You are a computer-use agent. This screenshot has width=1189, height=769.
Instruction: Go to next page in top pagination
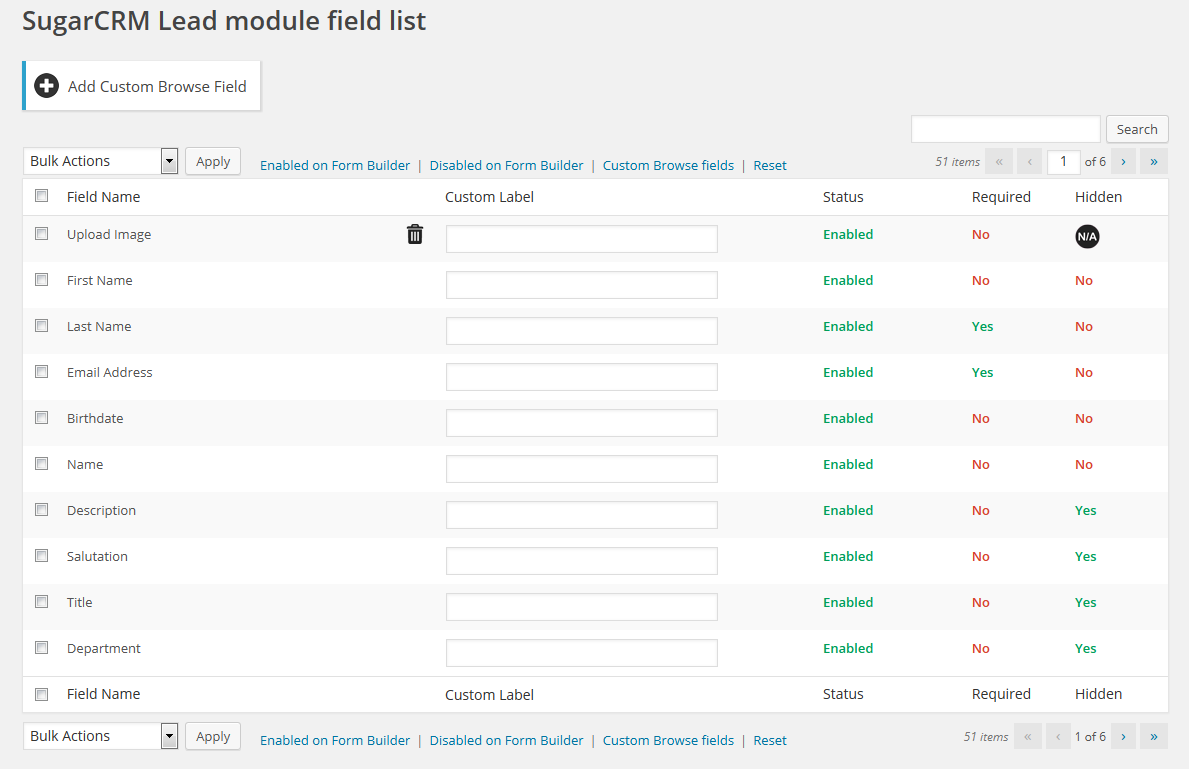1123,162
